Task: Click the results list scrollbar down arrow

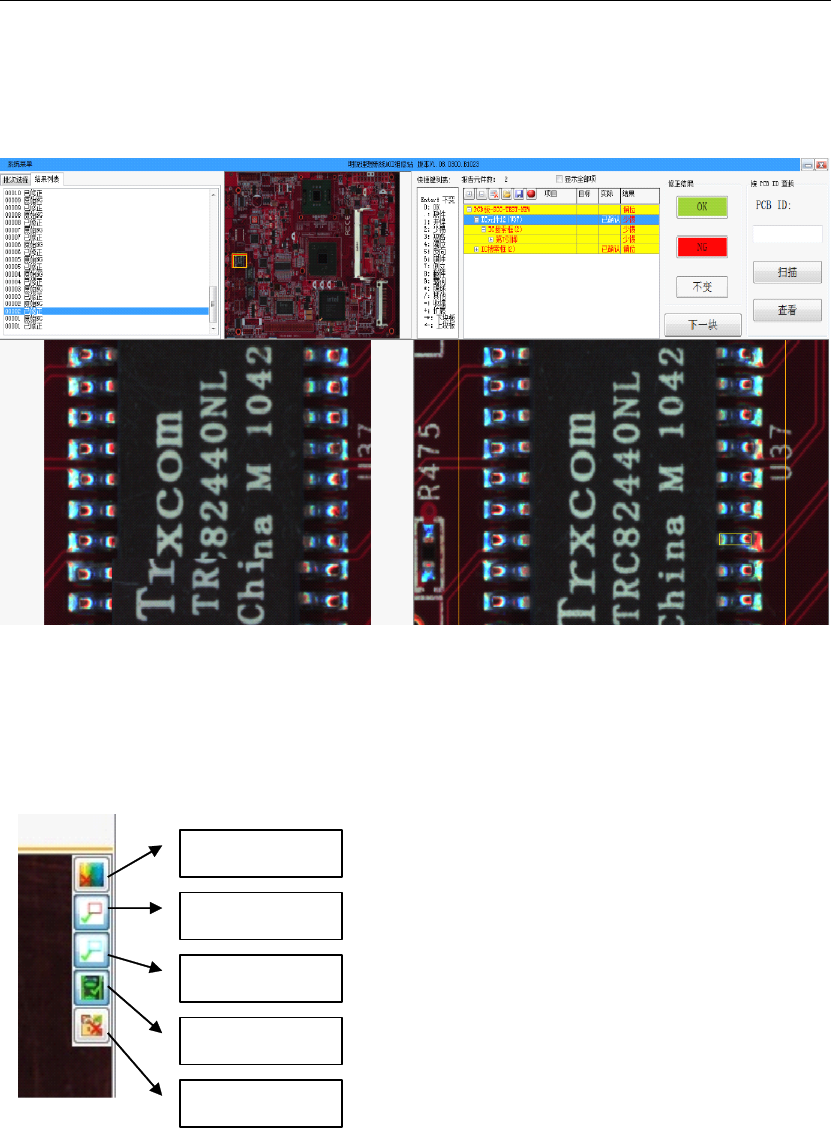Action: coord(214,329)
